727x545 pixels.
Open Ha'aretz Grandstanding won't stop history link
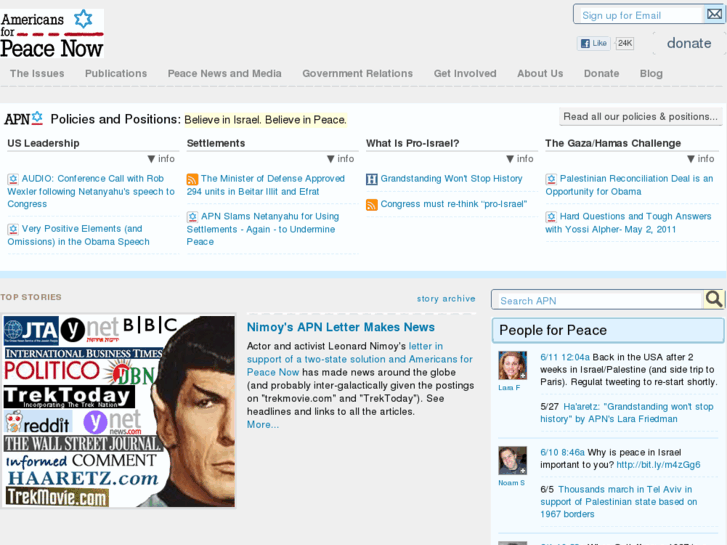click(626, 413)
